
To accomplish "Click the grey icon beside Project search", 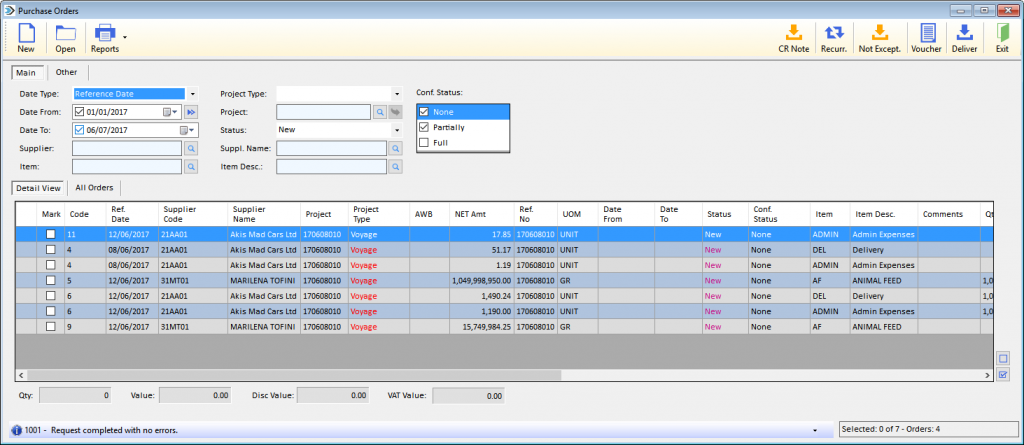I will tap(395, 112).
